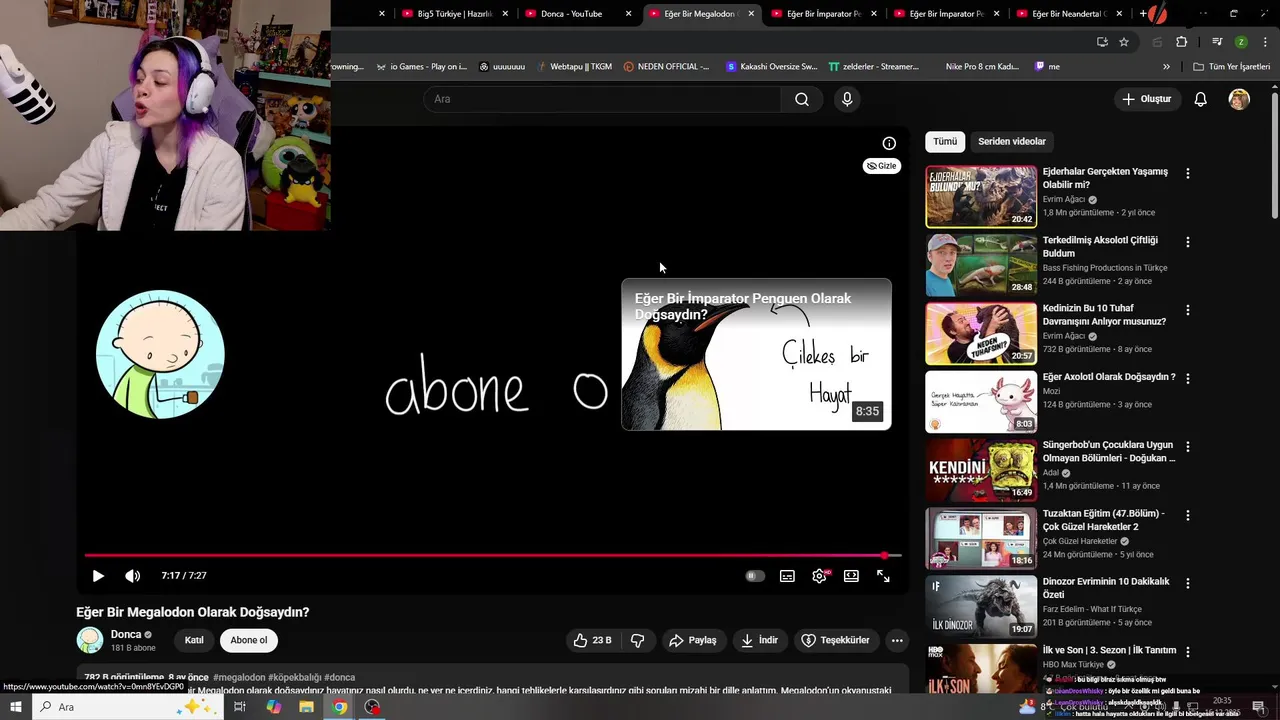The image size is (1280, 720).
Task: Open Eğer Axolotl Olarak Doğsaydın thumbnail
Action: (981, 402)
